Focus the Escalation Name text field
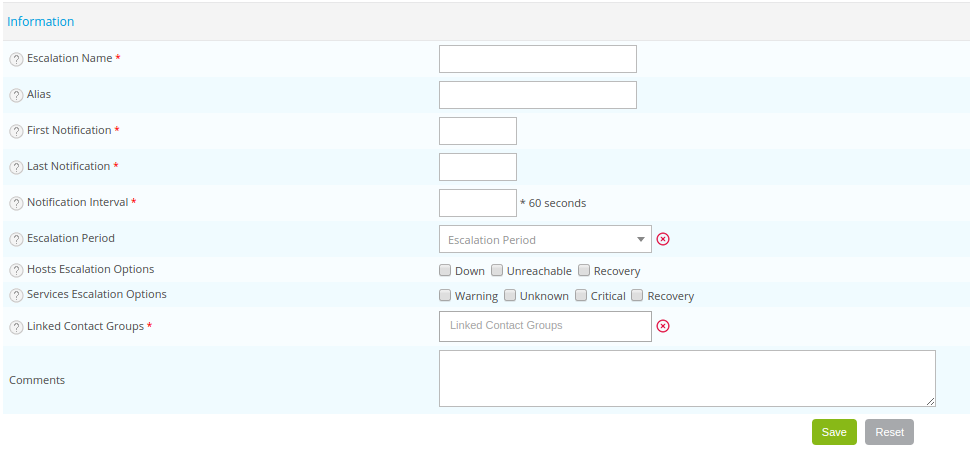The image size is (970, 451). (537, 59)
